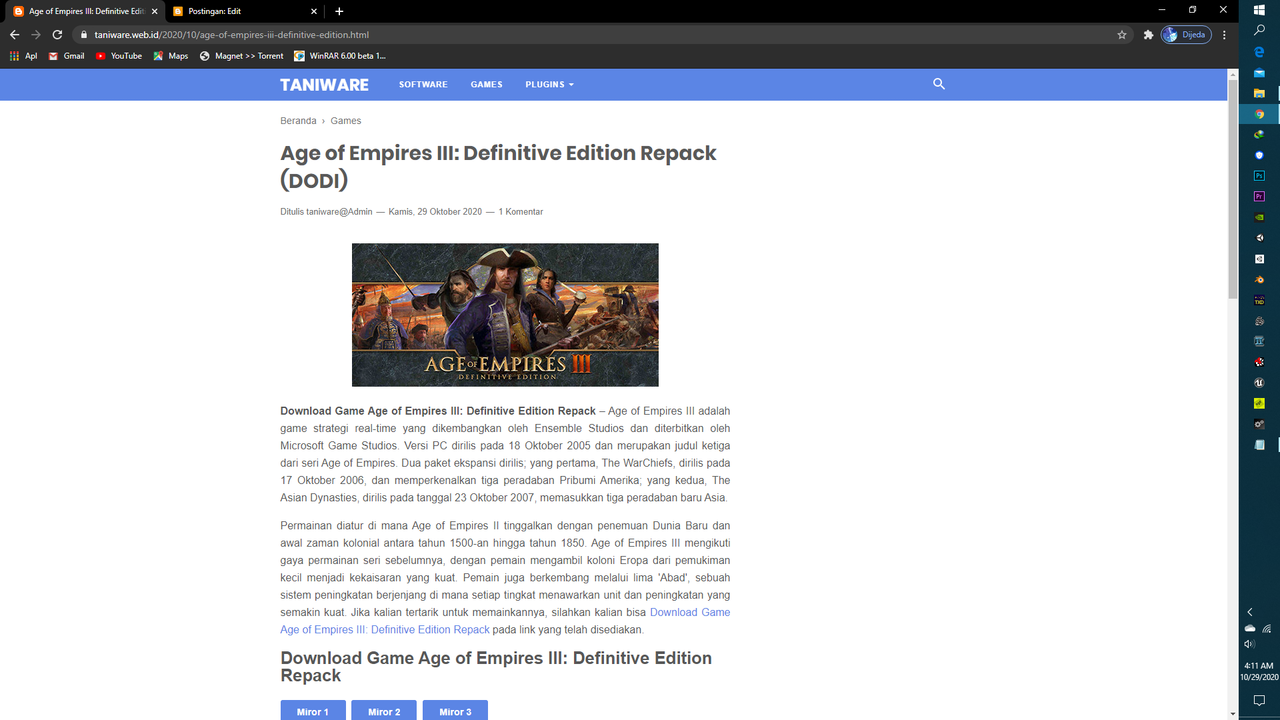The width and height of the screenshot is (1280, 720).
Task: Follow the Games breadcrumb link
Action: pyautogui.click(x=346, y=121)
